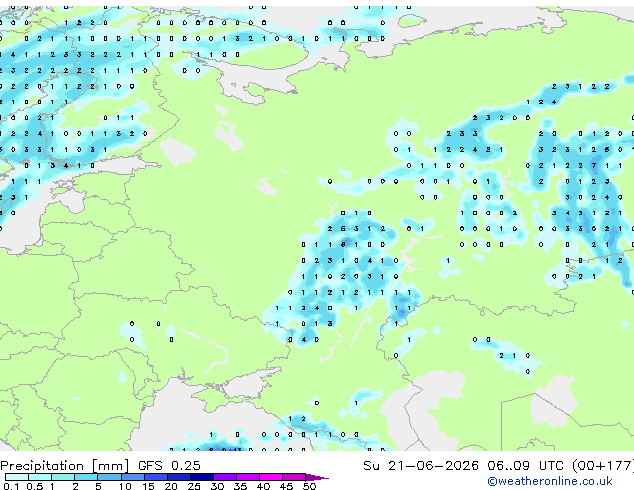This screenshot has width=634, height=490.
Task: Choose the 20–25 mm legend color swatch
Action: coord(179,477)
